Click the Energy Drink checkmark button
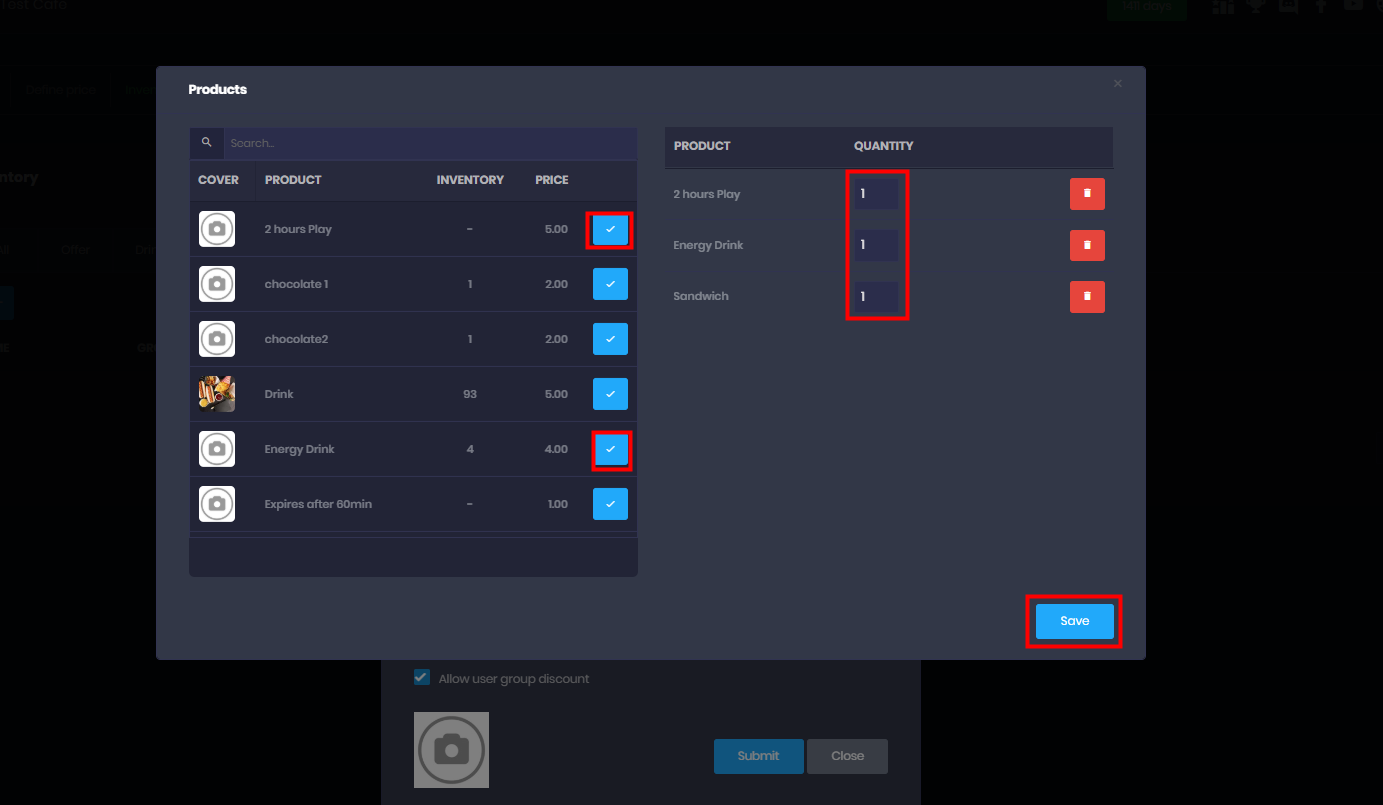This screenshot has height=805, width=1383. [610, 449]
